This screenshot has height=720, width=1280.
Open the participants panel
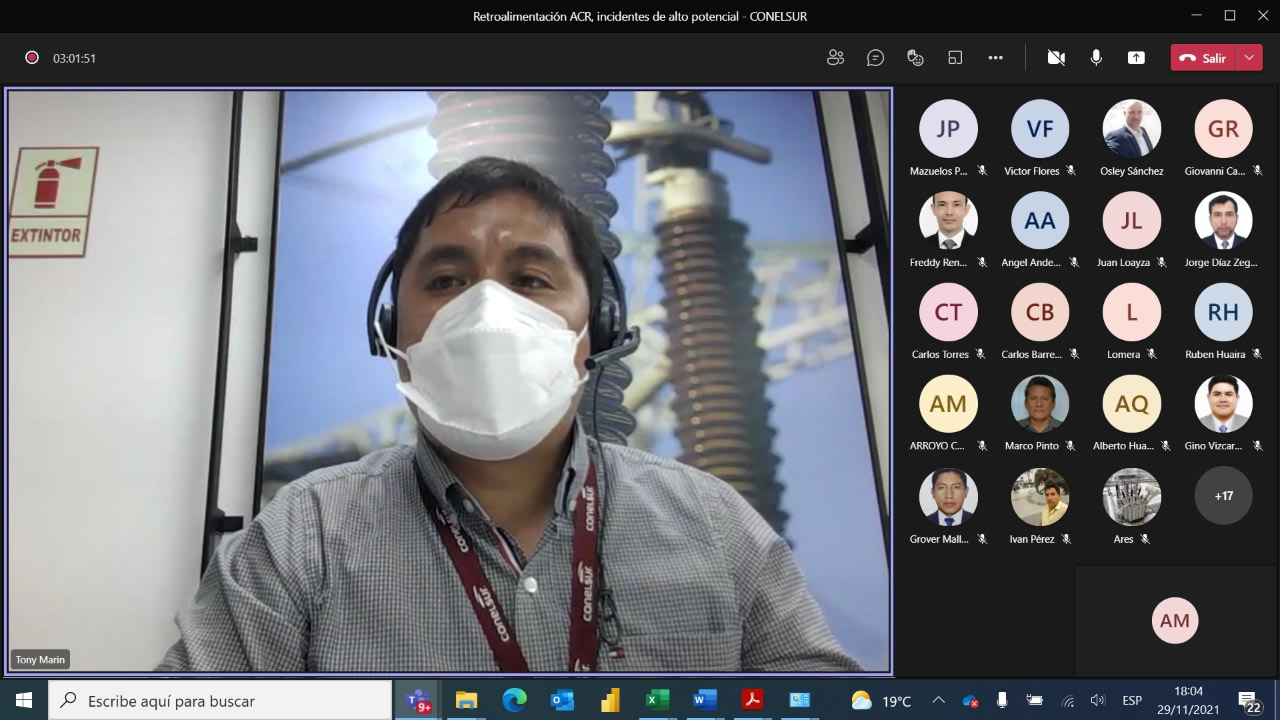[x=835, y=58]
